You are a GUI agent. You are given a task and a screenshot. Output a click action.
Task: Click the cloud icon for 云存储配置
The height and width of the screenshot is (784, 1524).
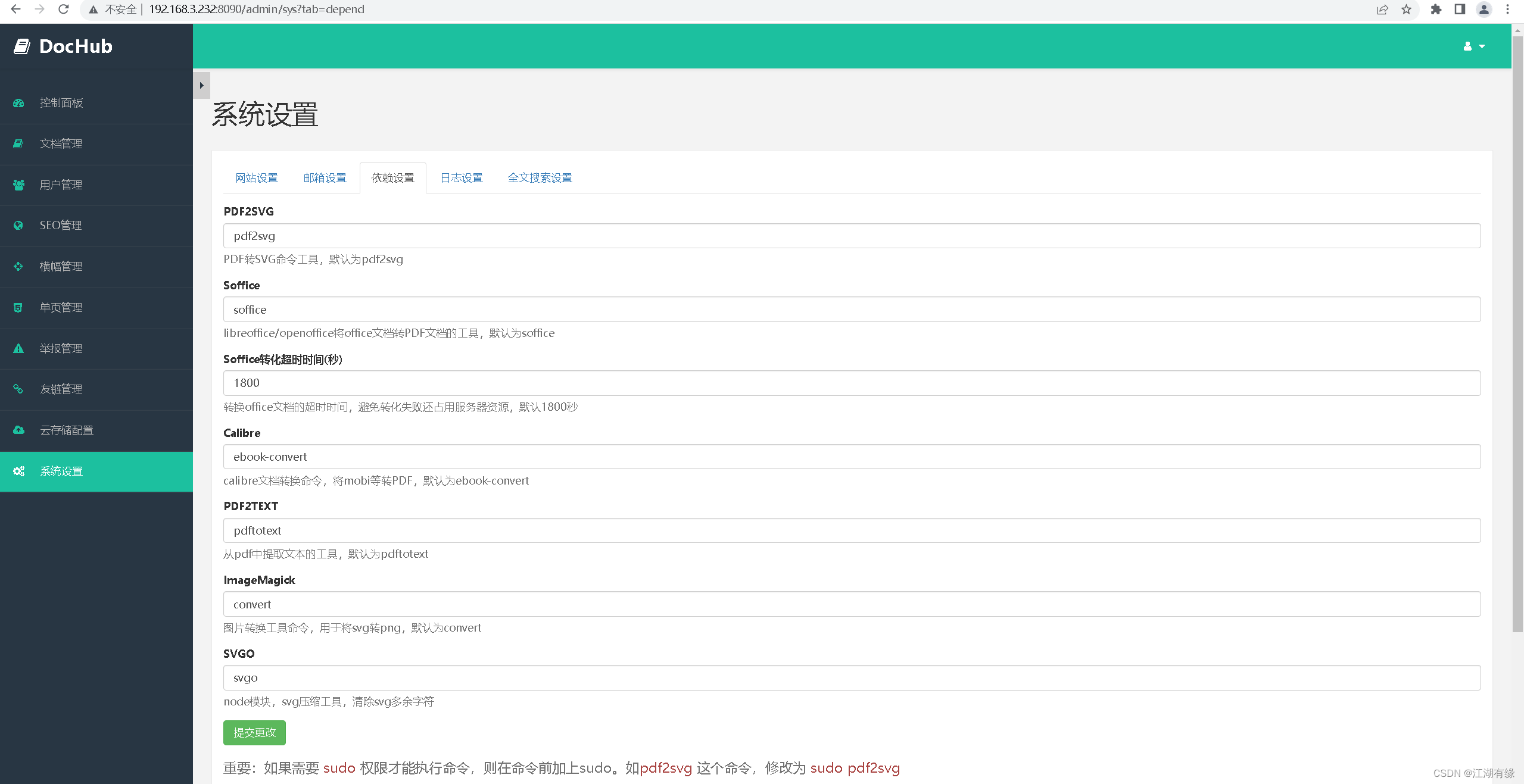18,430
